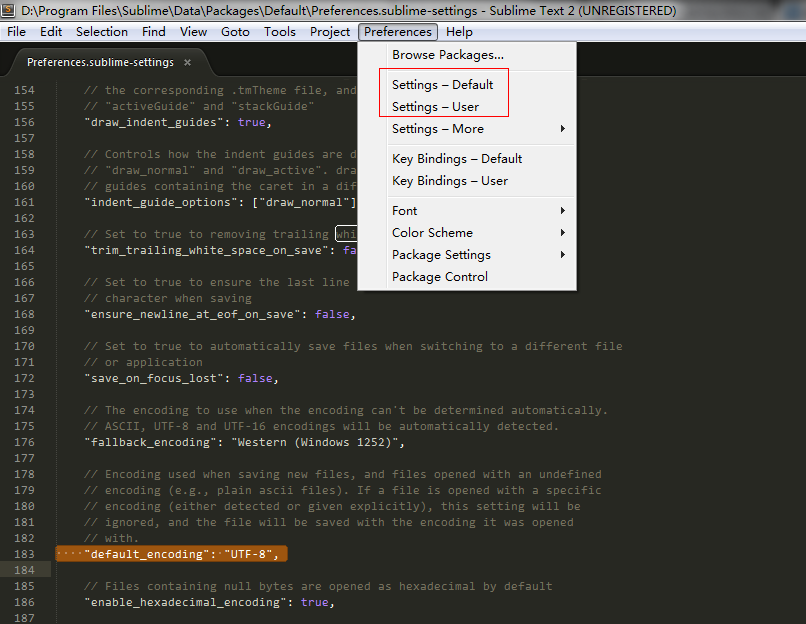Close the Preferences.sublime-settings tab
This screenshot has height=624, width=806.
click(186, 60)
